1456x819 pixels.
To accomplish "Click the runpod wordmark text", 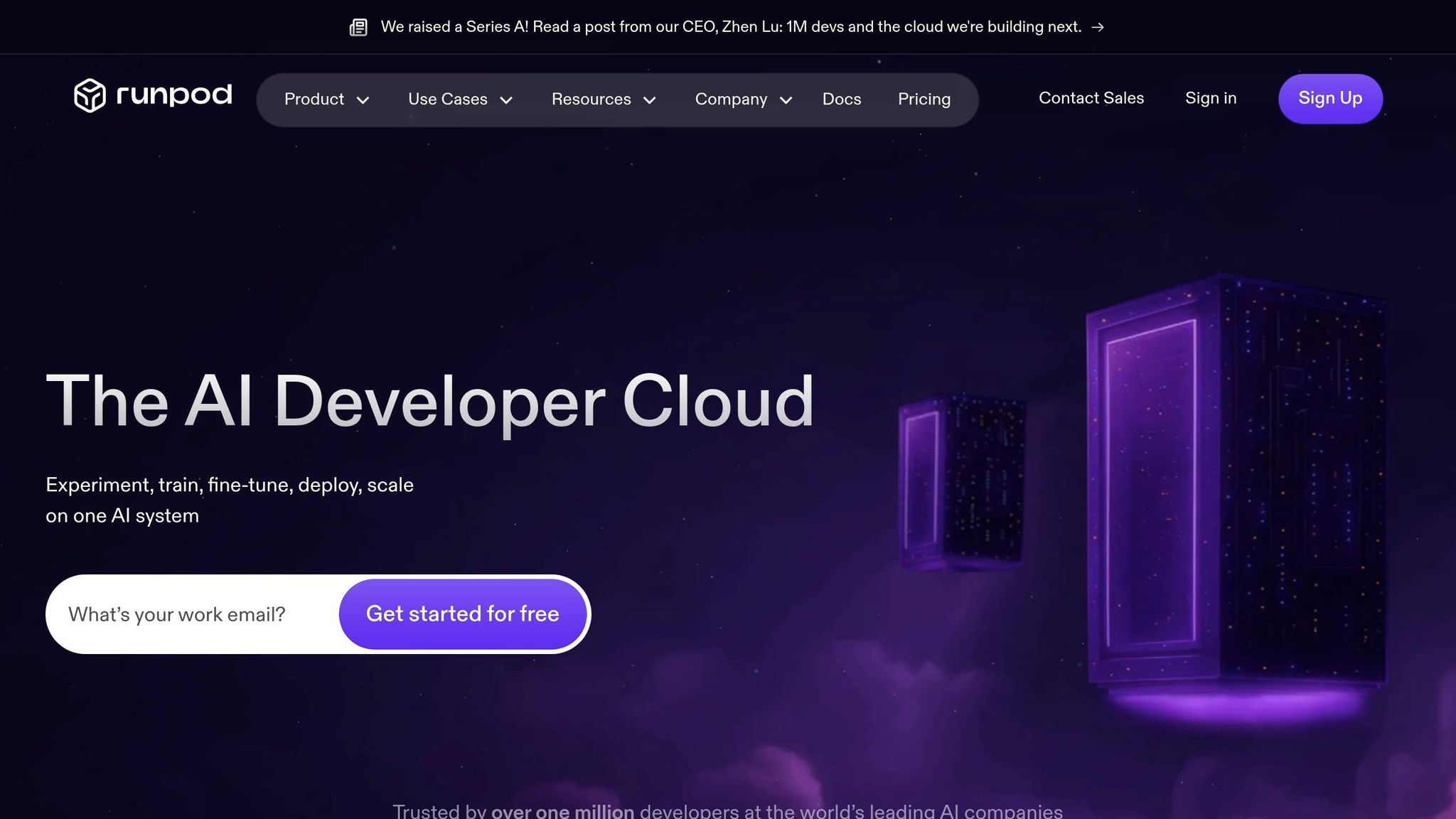I will pyautogui.click(x=174, y=95).
